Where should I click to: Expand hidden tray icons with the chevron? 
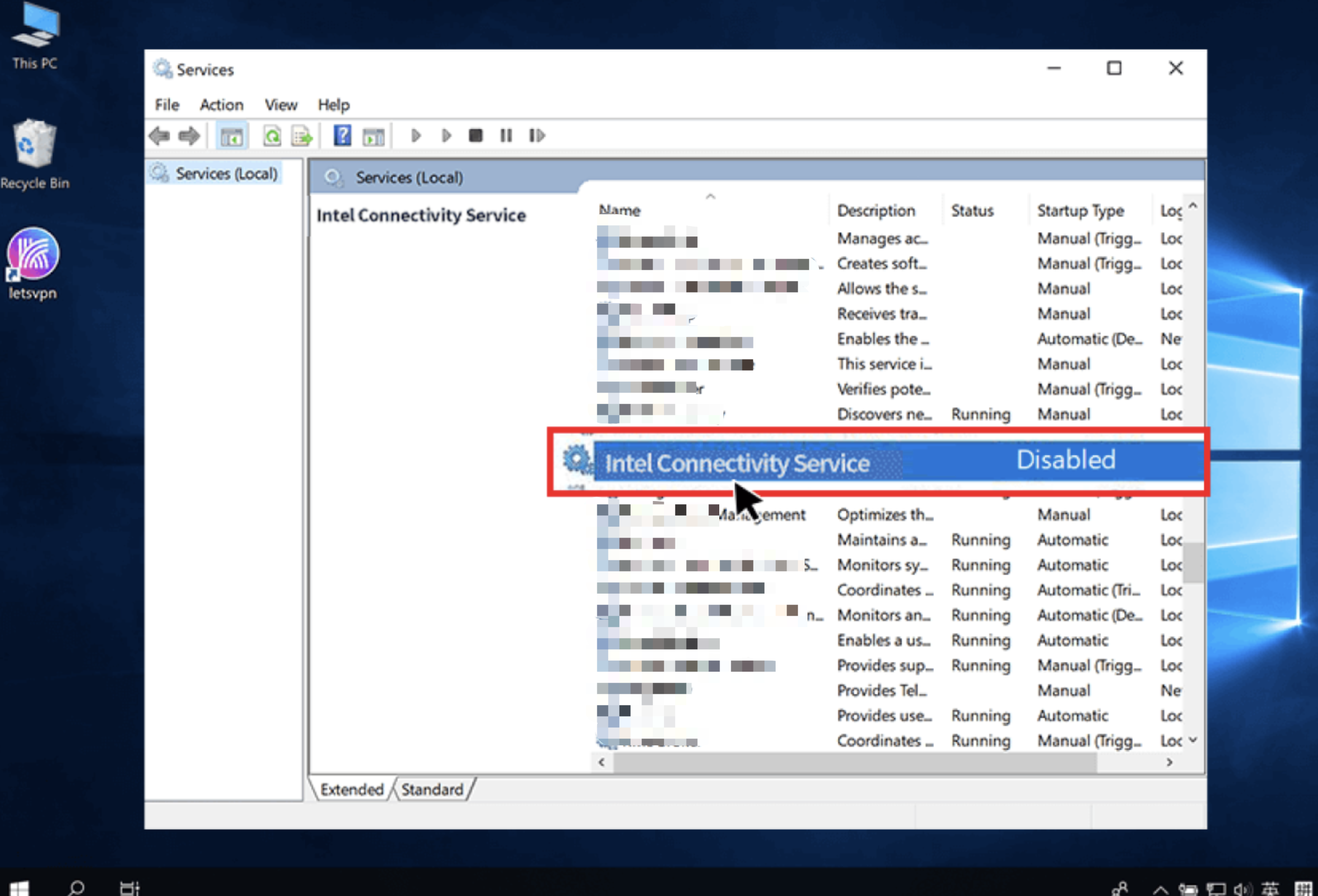click(1161, 889)
